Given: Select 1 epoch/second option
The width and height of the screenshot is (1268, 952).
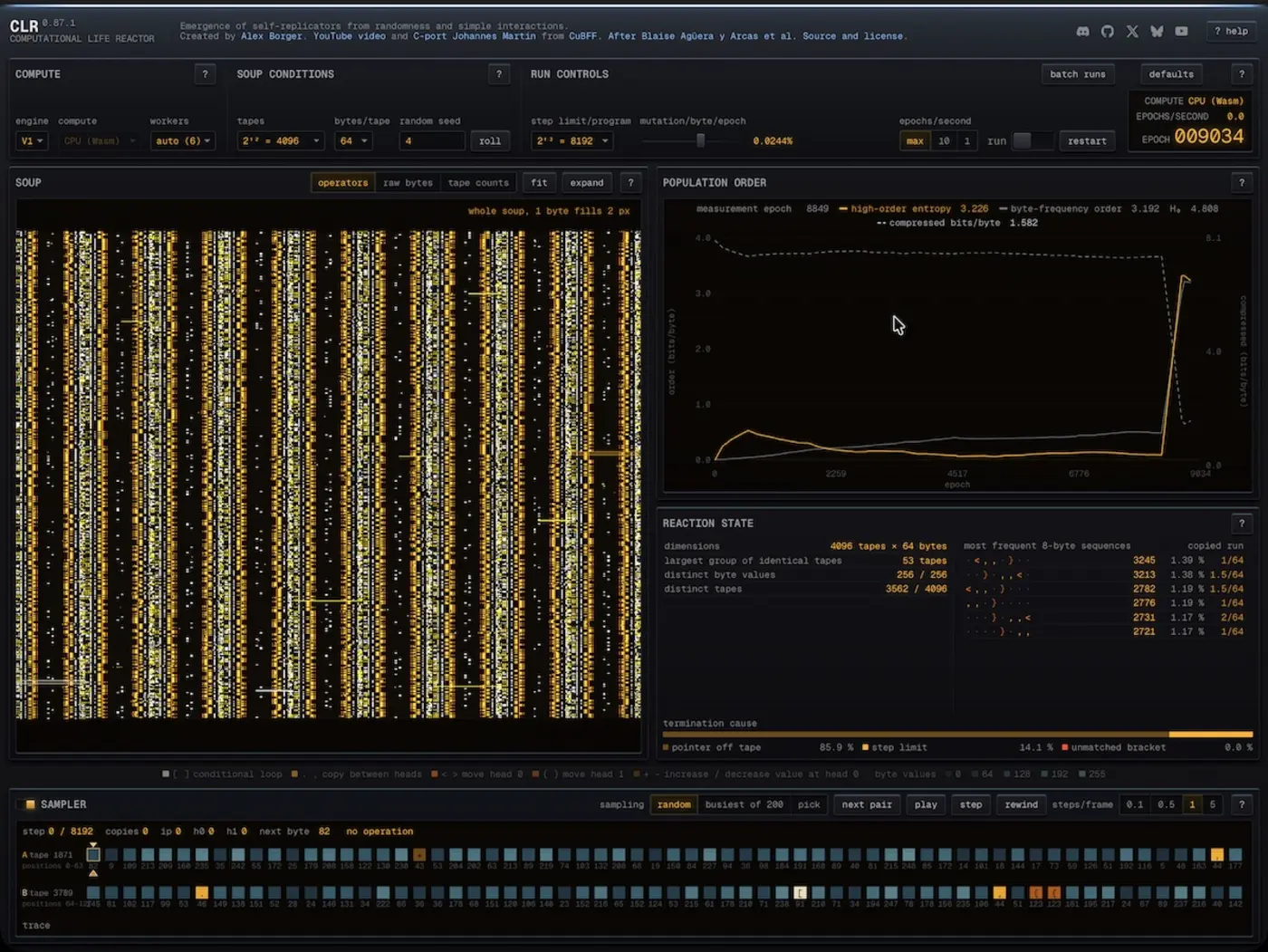Looking at the screenshot, I should (x=966, y=141).
